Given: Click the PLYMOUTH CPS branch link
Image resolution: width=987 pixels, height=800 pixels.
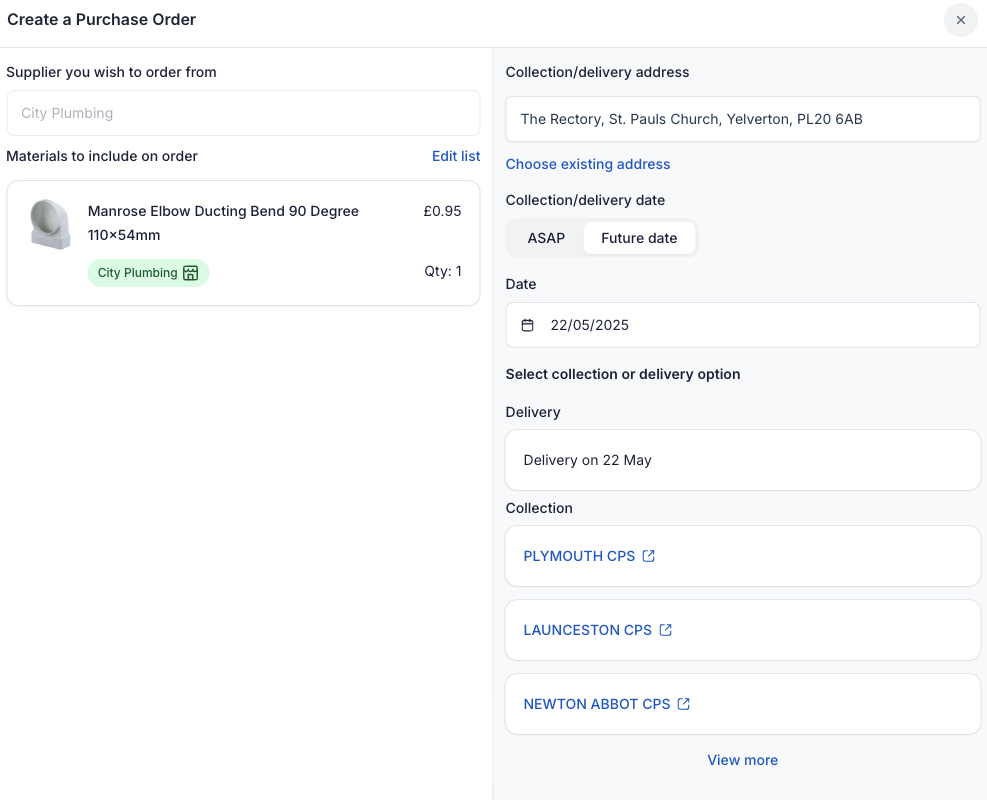Looking at the screenshot, I should click(x=579, y=556).
